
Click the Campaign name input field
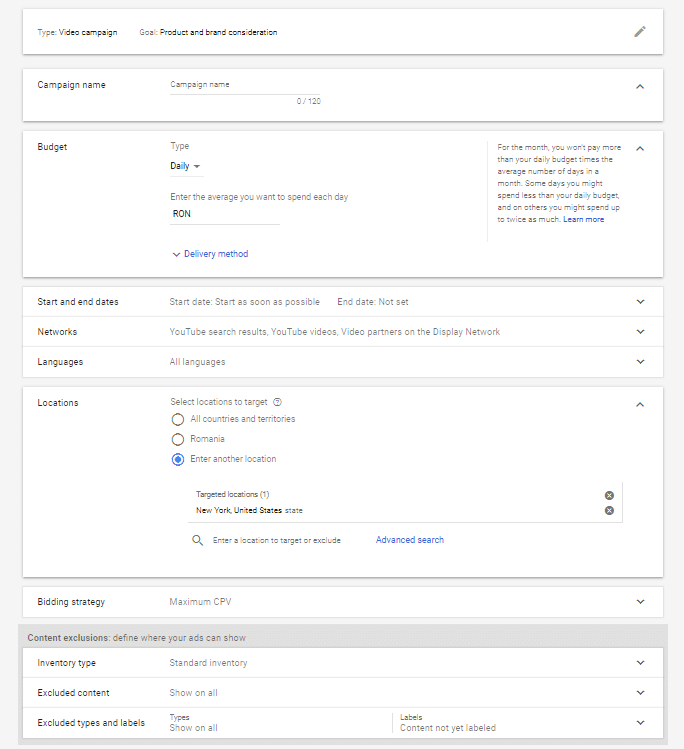click(x=245, y=85)
